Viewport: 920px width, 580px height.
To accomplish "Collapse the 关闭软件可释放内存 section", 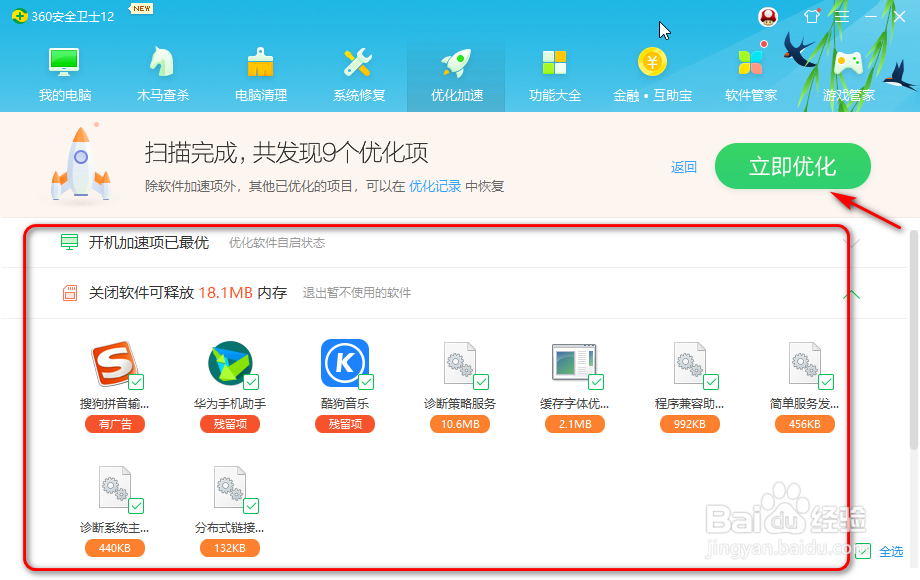I will coord(851,293).
